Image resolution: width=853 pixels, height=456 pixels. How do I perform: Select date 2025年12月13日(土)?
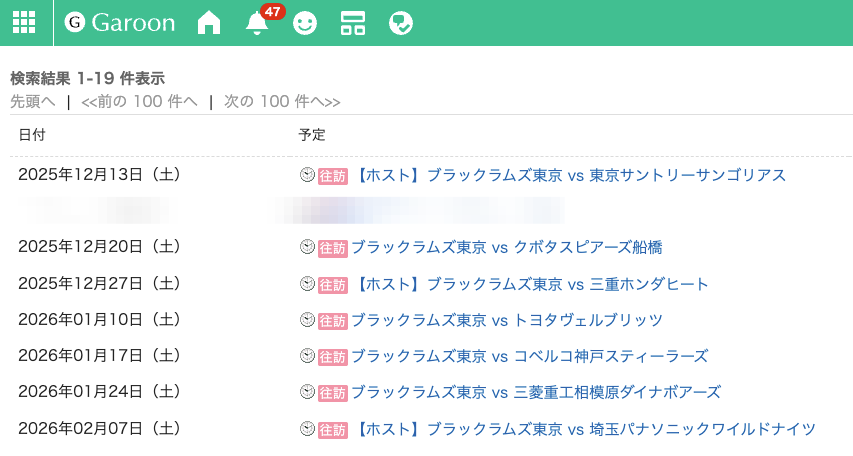pyautogui.click(x=99, y=175)
